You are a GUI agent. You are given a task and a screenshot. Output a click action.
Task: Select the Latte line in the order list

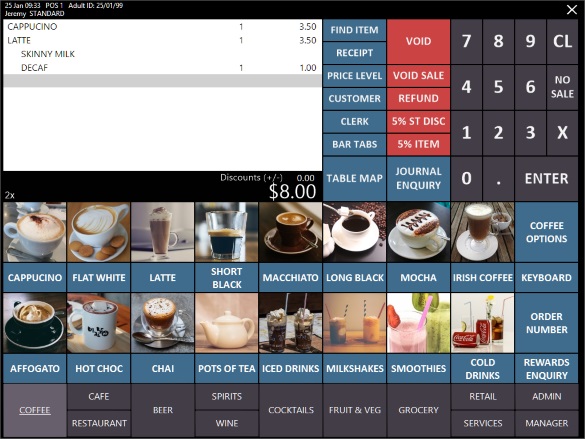[x=162, y=40]
